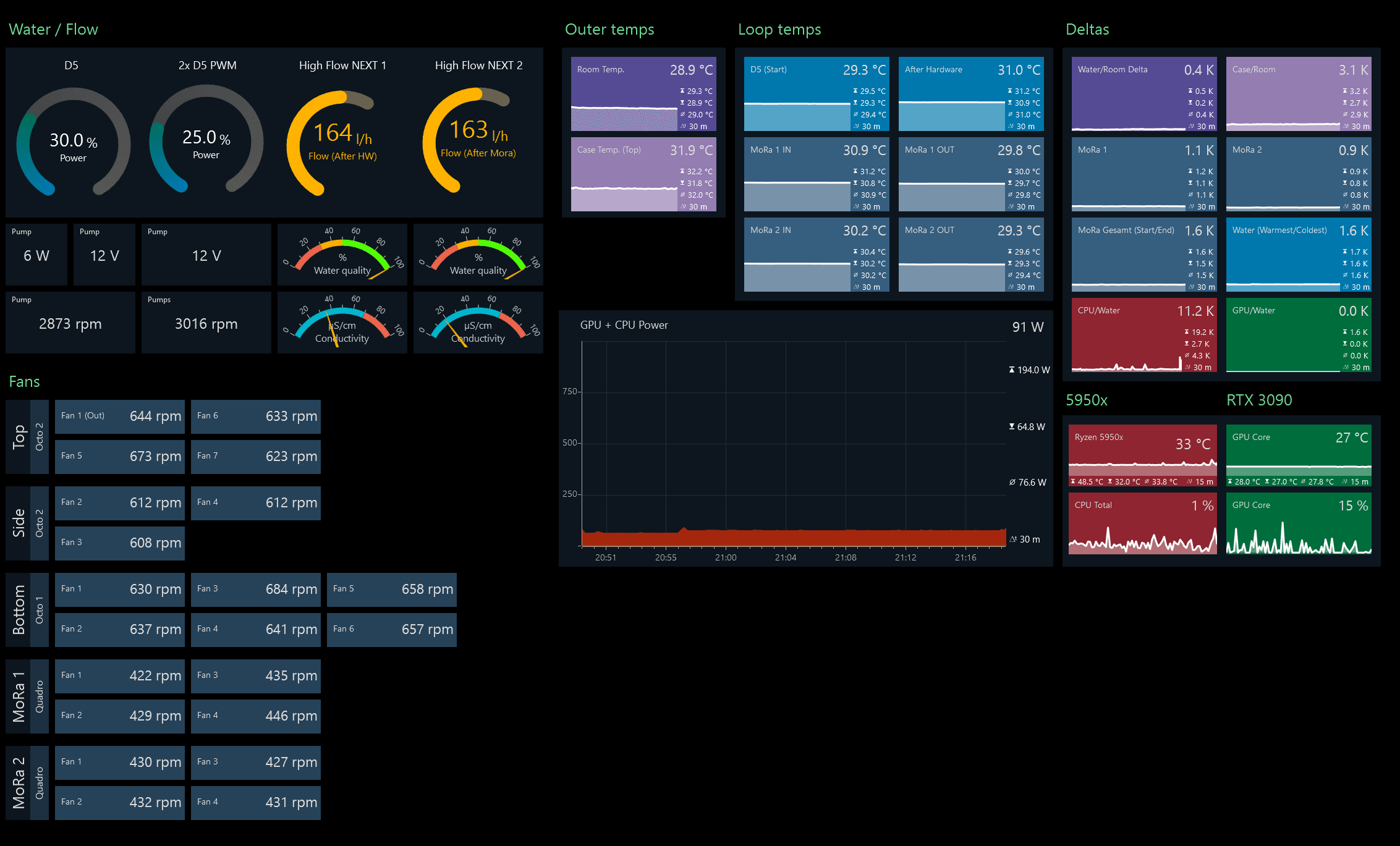
Task: Click the 21:16 time axis label
Action: 965,557
